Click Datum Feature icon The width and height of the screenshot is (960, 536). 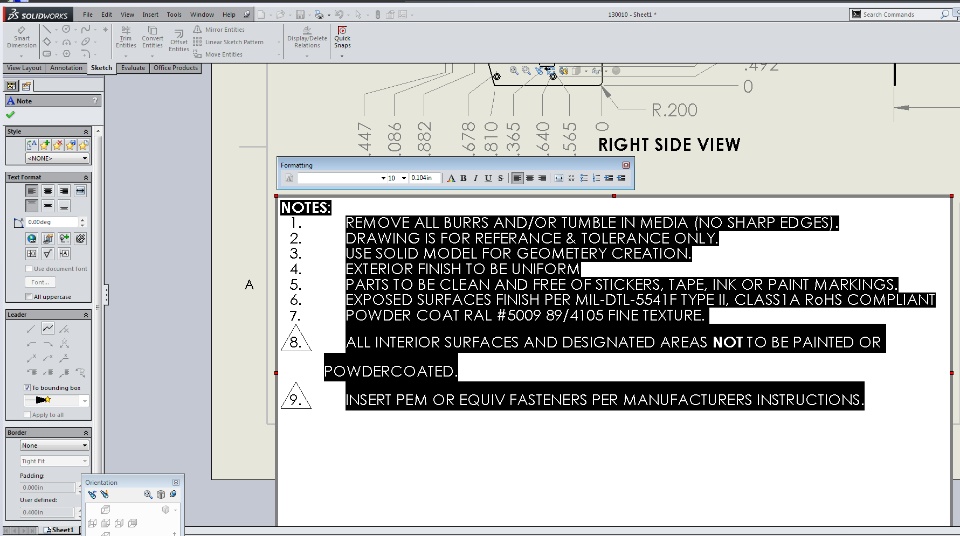click(64, 254)
